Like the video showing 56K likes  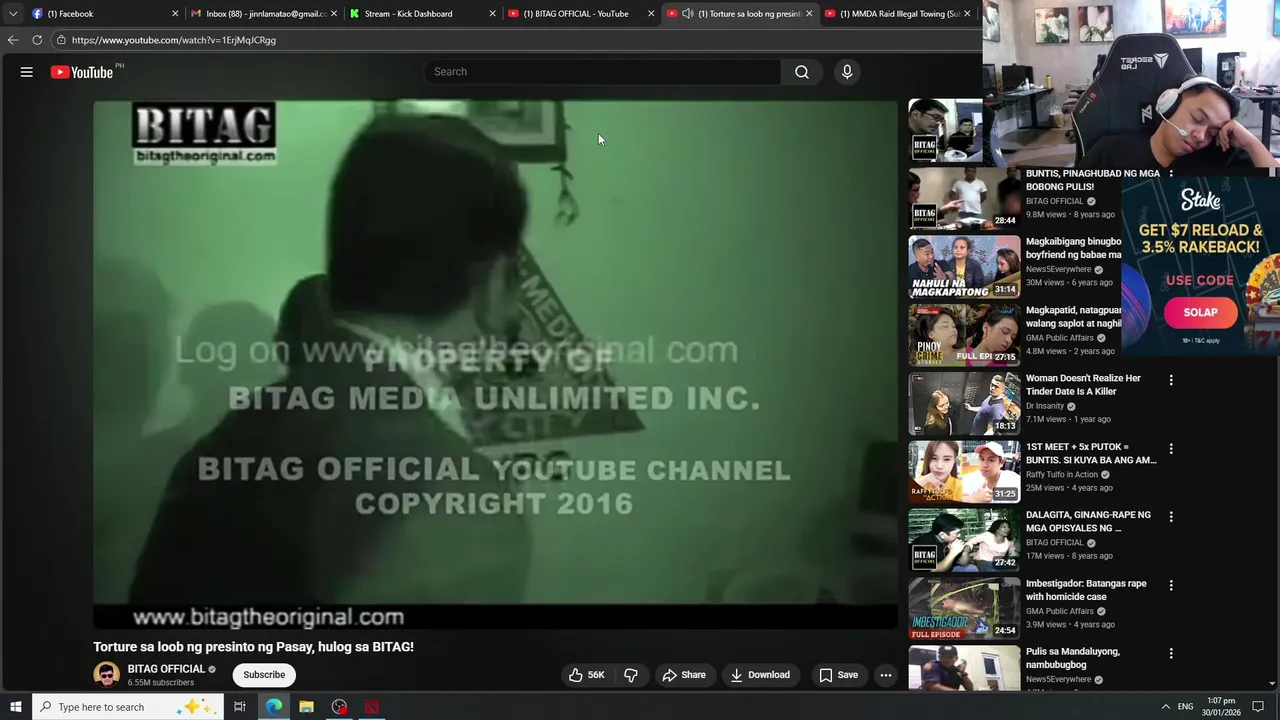click(x=586, y=675)
